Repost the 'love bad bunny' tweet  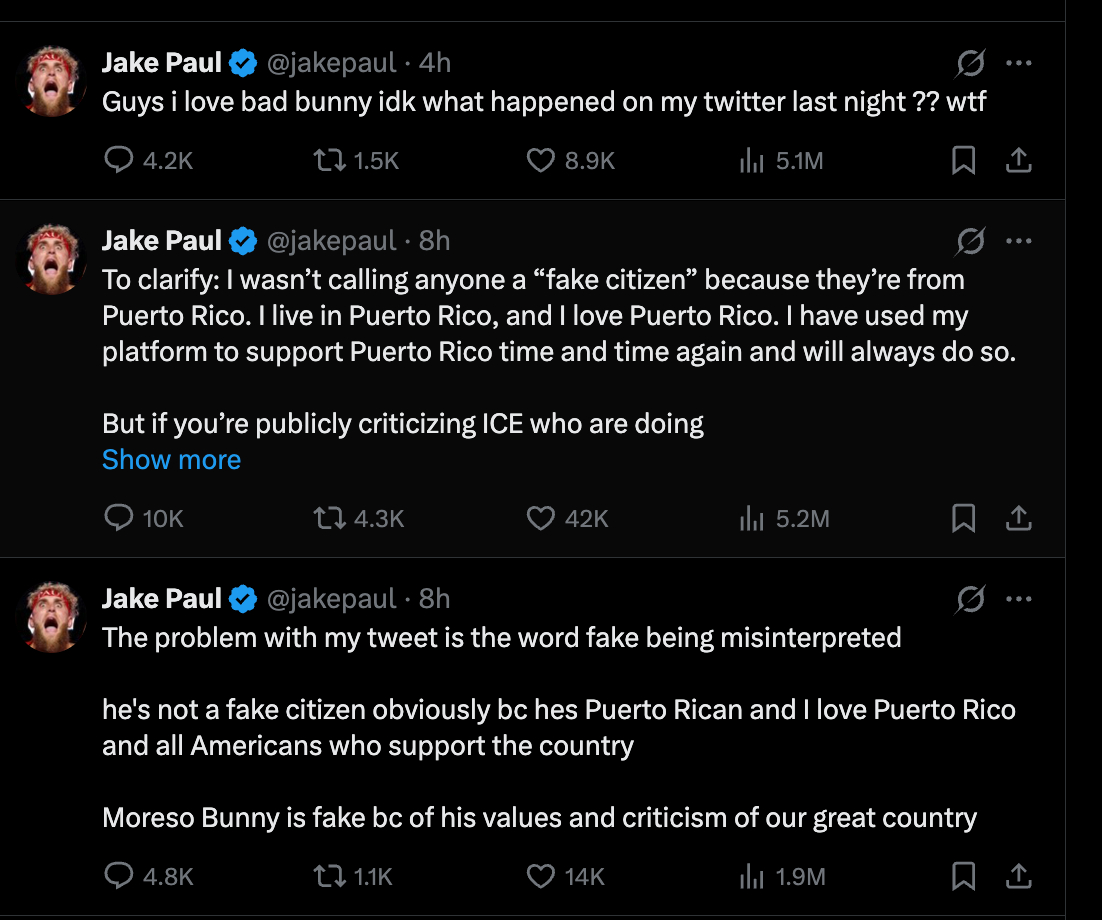tap(330, 160)
